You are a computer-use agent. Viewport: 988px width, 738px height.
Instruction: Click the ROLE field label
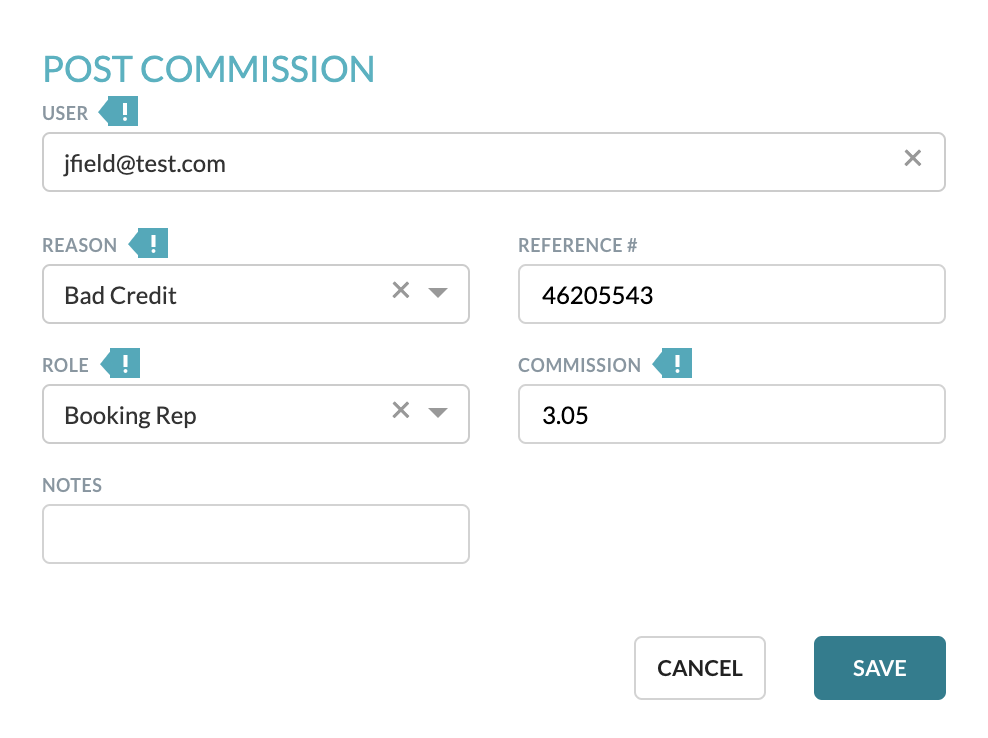click(65, 365)
